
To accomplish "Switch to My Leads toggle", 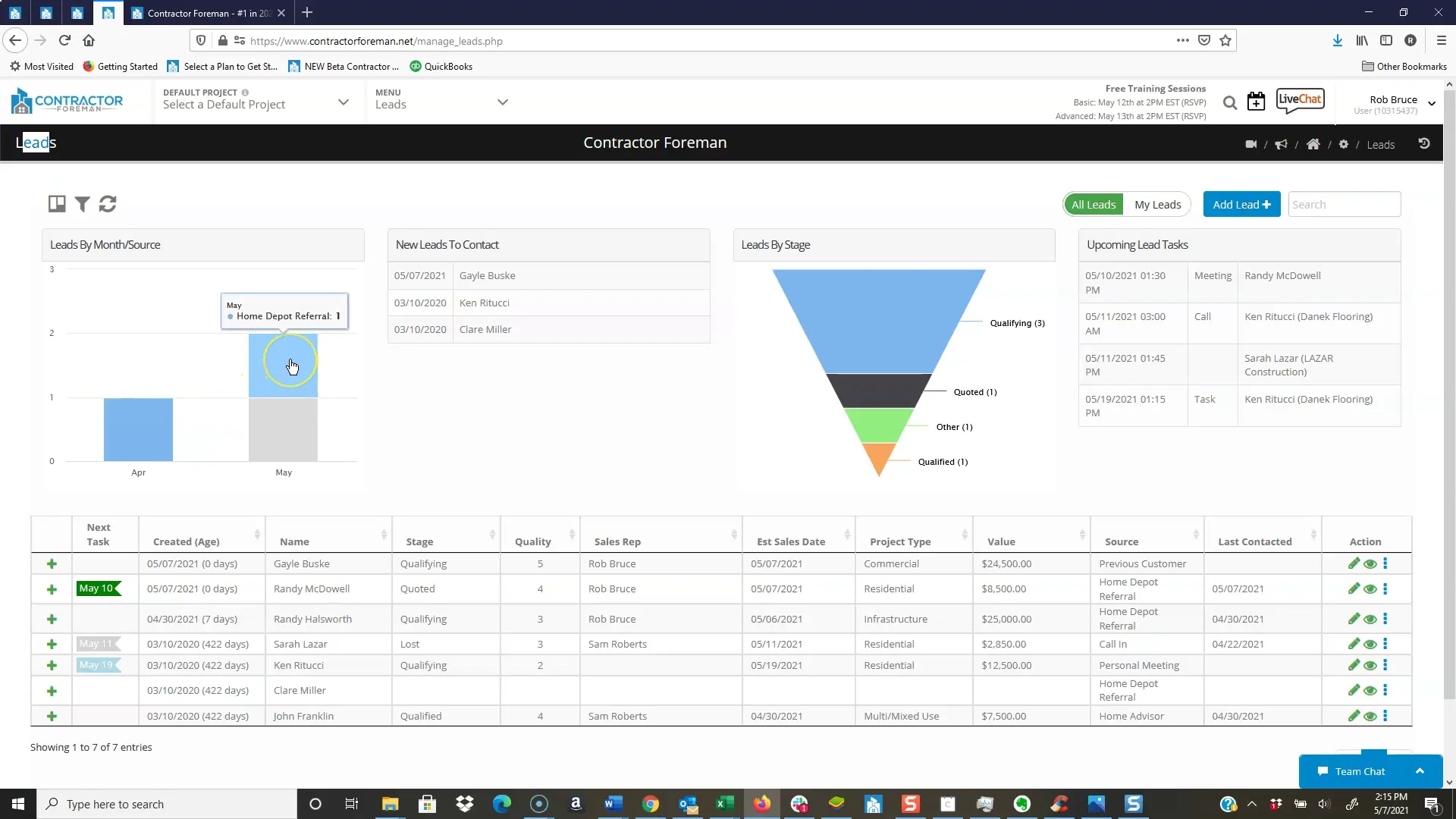I will tap(1157, 205).
